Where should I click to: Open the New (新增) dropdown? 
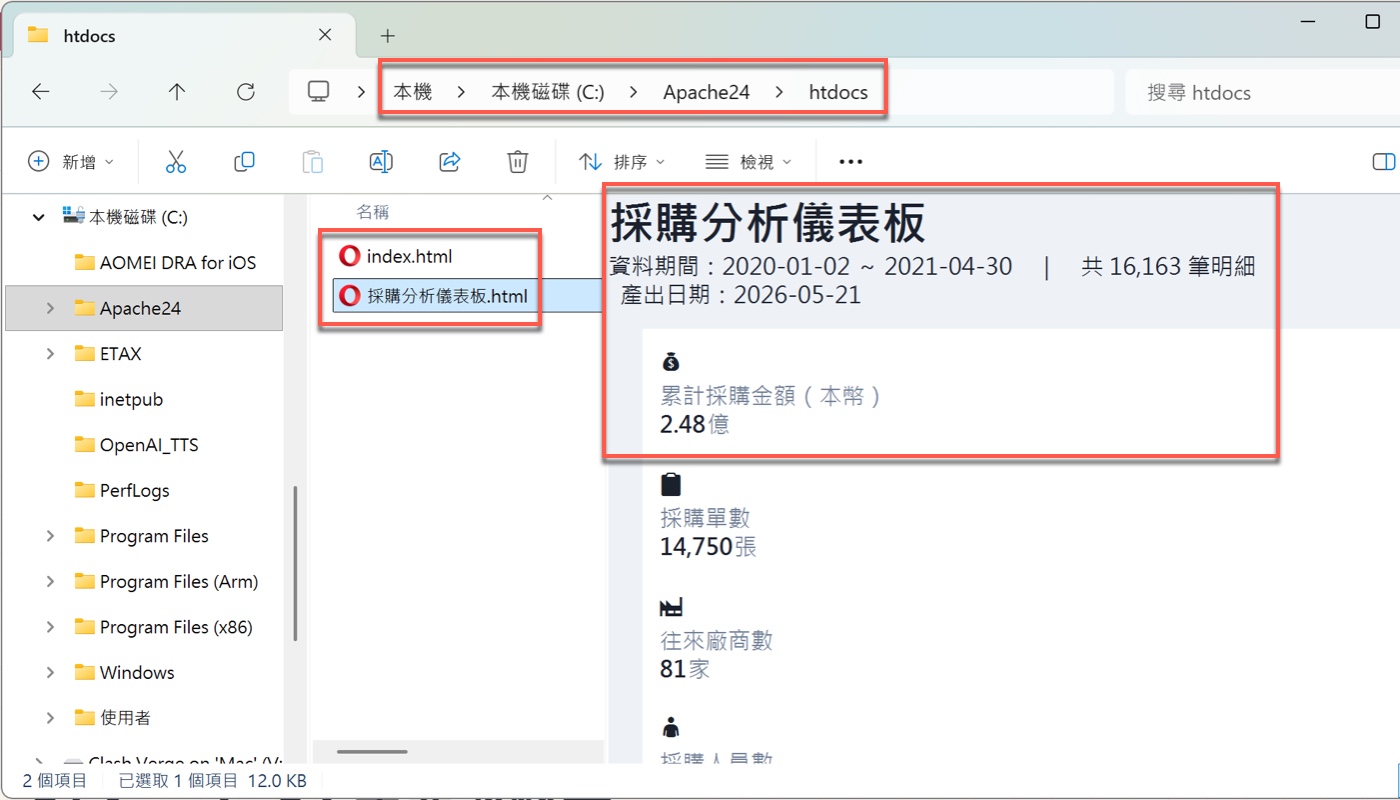click(x=70, y=161)
